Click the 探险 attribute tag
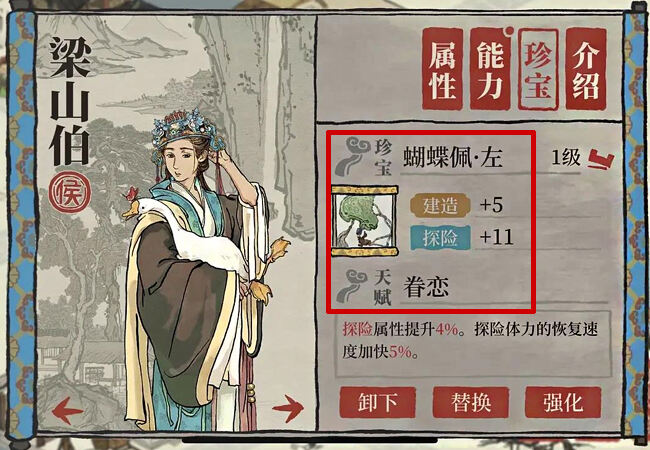Screen dimensions: 650x450 coord(440,238)
